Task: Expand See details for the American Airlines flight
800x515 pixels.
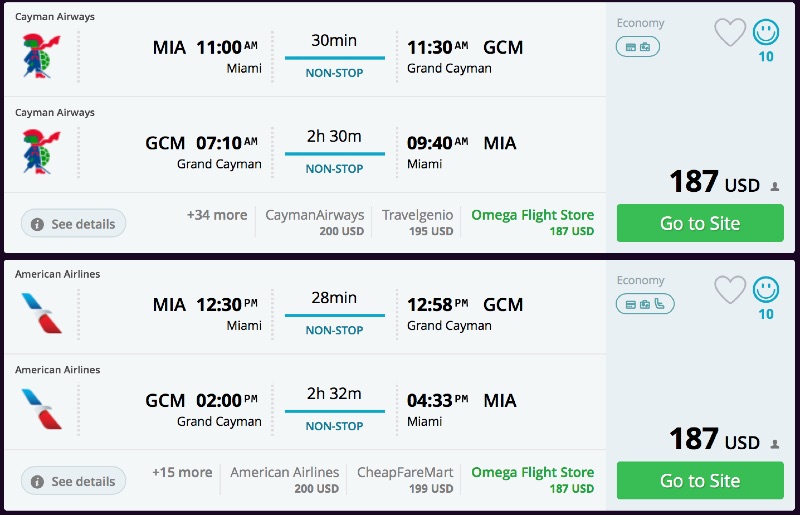Action: (74, 481)
